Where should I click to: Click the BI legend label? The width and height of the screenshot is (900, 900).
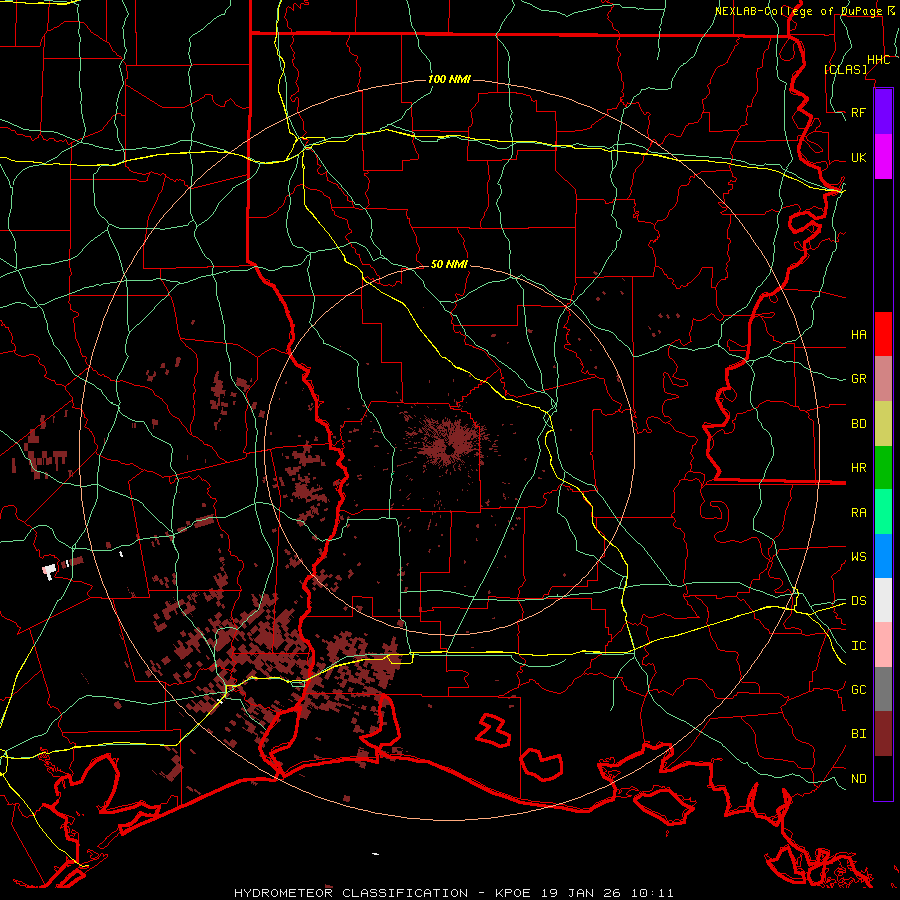858,734
